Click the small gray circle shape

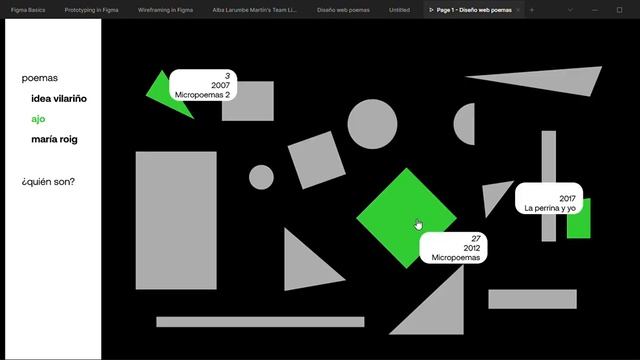[x=261, y=177]
